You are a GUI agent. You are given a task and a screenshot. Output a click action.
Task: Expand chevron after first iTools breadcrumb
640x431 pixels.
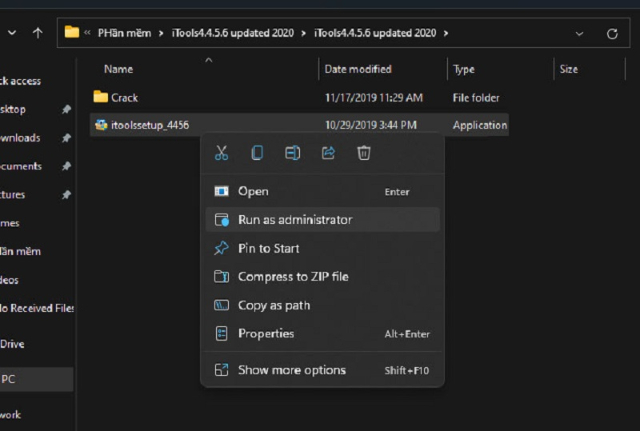[x=303, y=33]
